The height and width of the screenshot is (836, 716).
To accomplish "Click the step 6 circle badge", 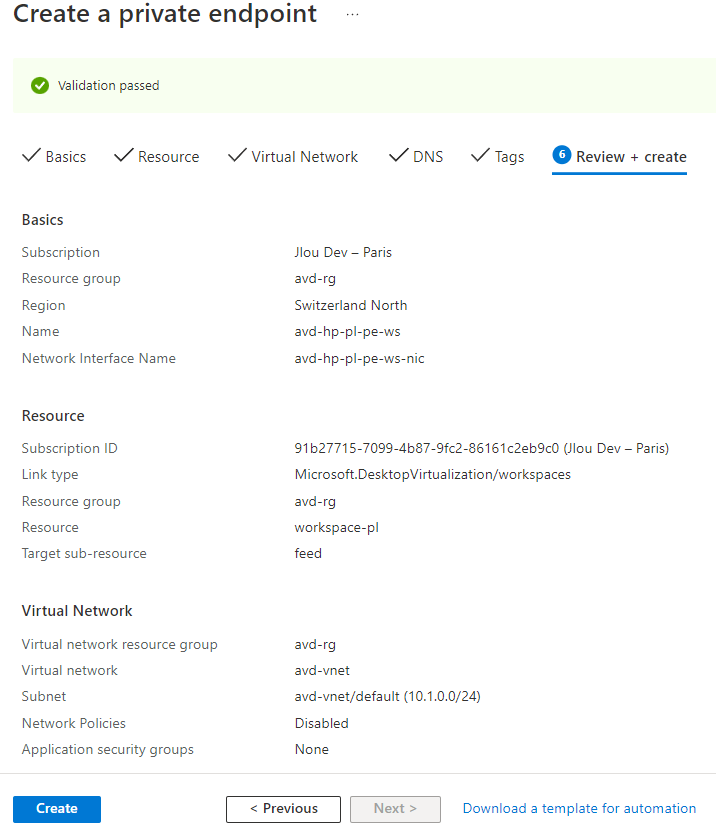I will pos(562,155).
